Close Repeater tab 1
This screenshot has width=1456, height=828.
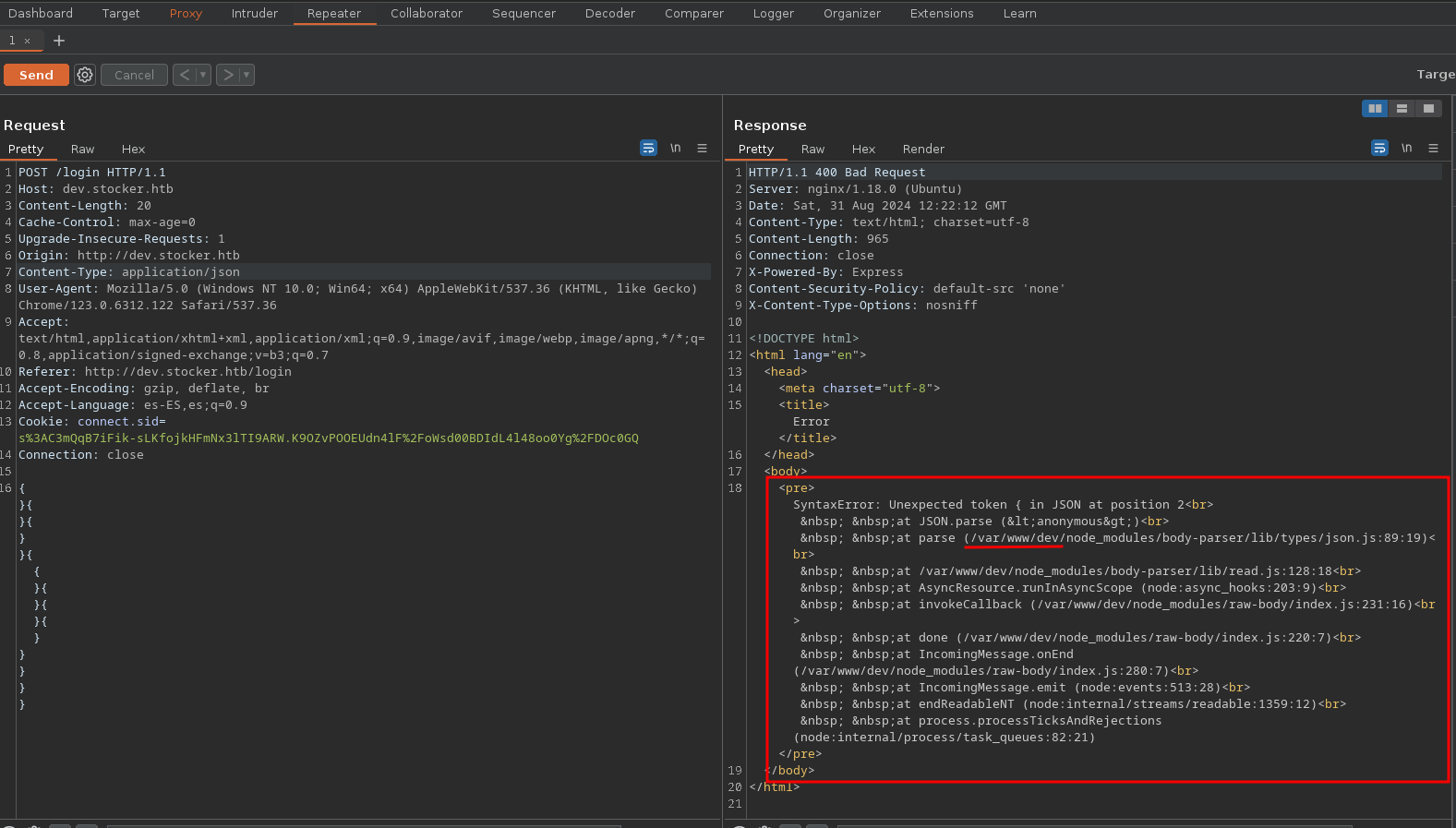pyautogui.click(x=28, y=41)
